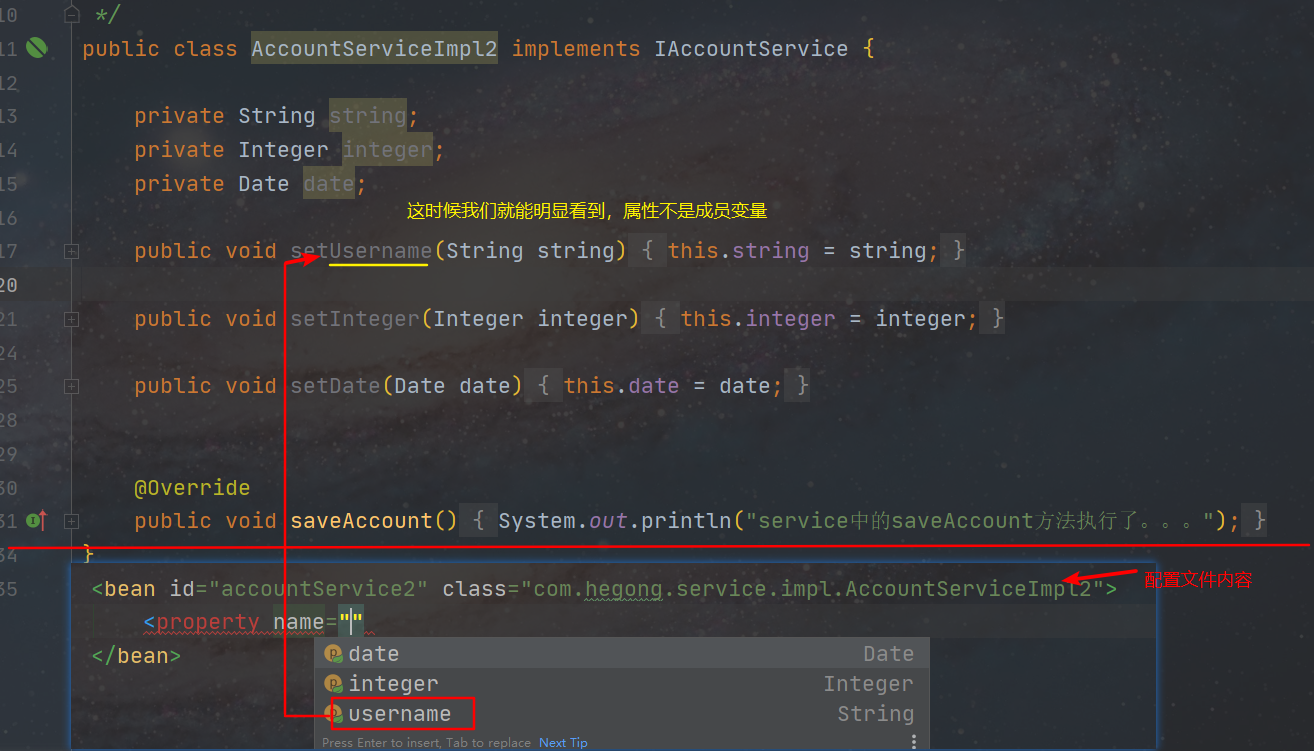Expand the folded saveAccount method

point(71,521)
